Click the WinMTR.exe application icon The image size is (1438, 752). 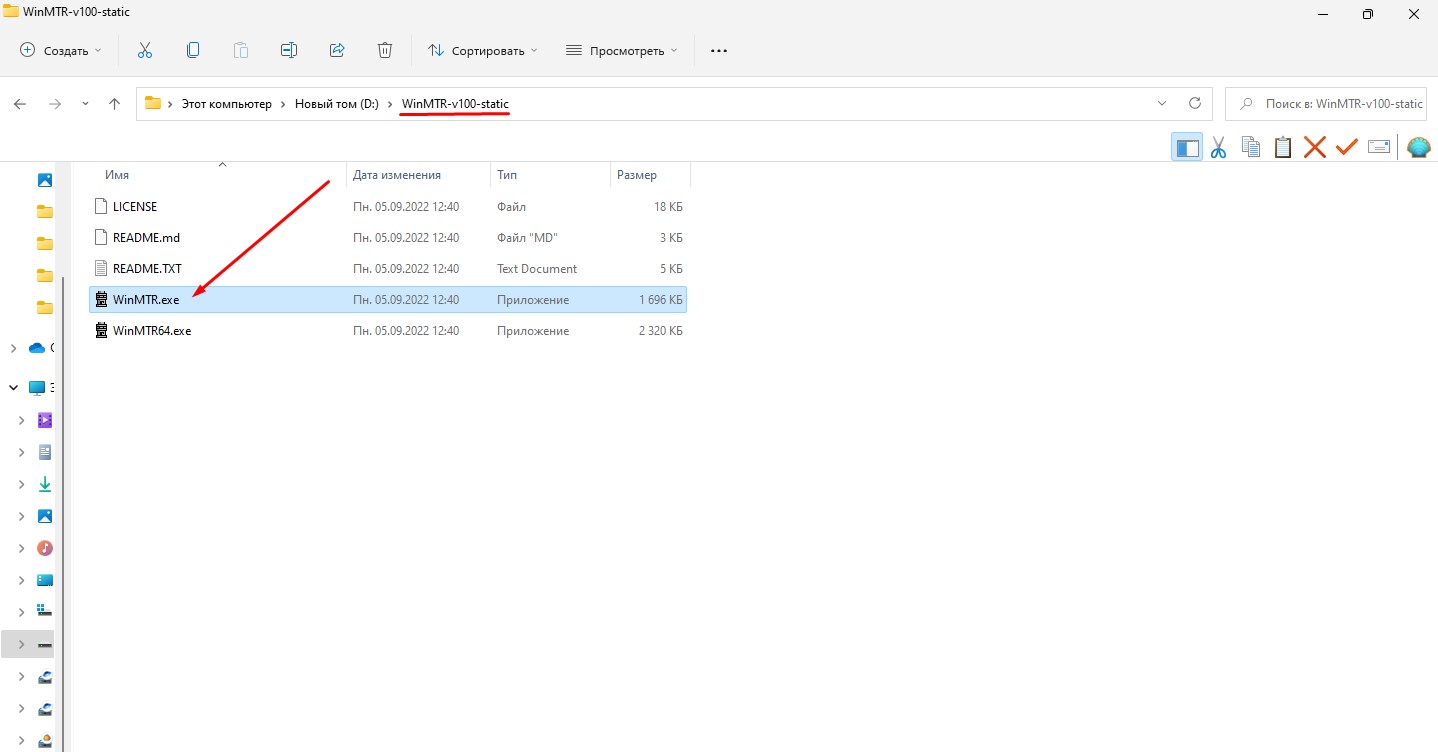(100, 299)
